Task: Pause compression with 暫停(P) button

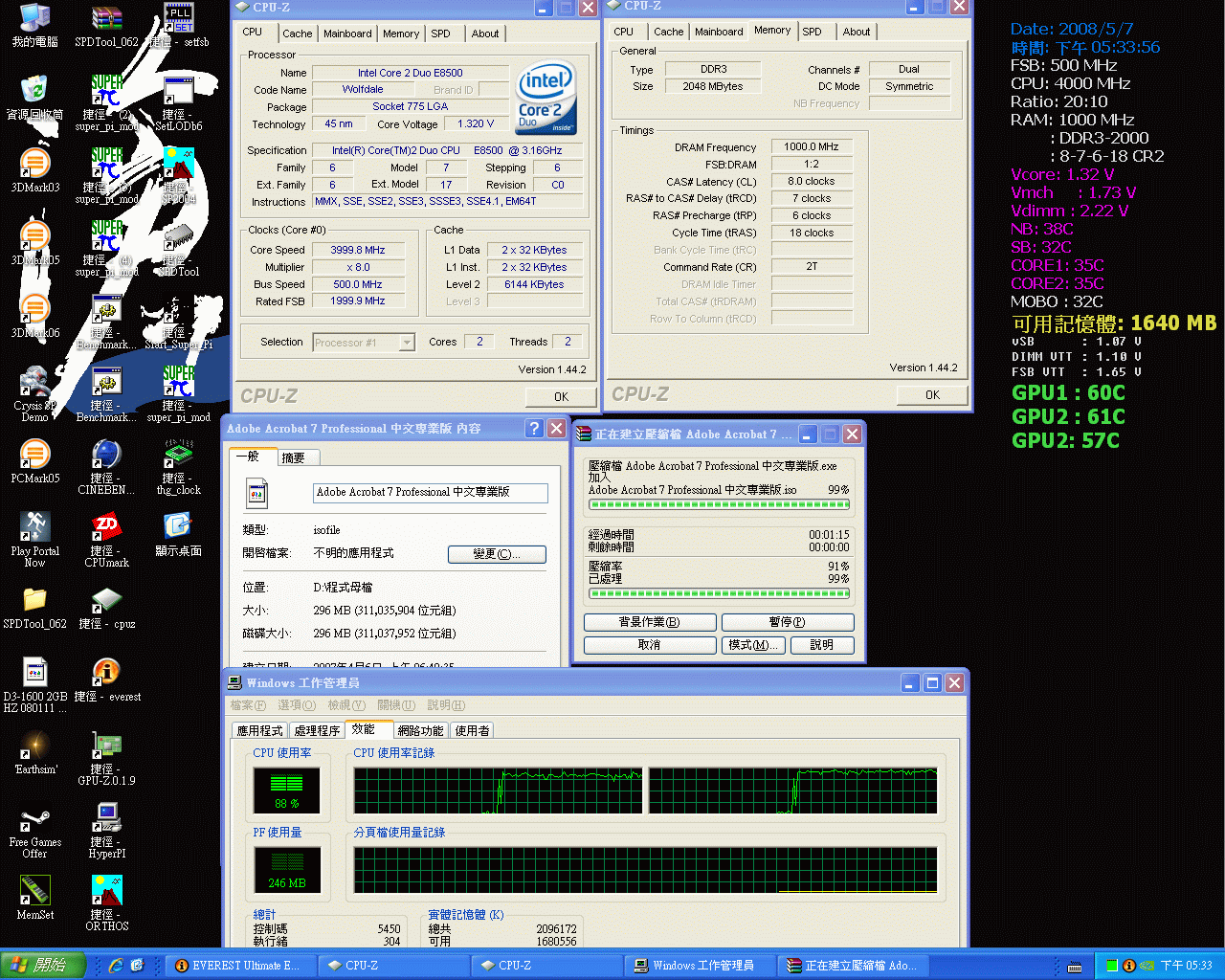Action: point(788,622)
